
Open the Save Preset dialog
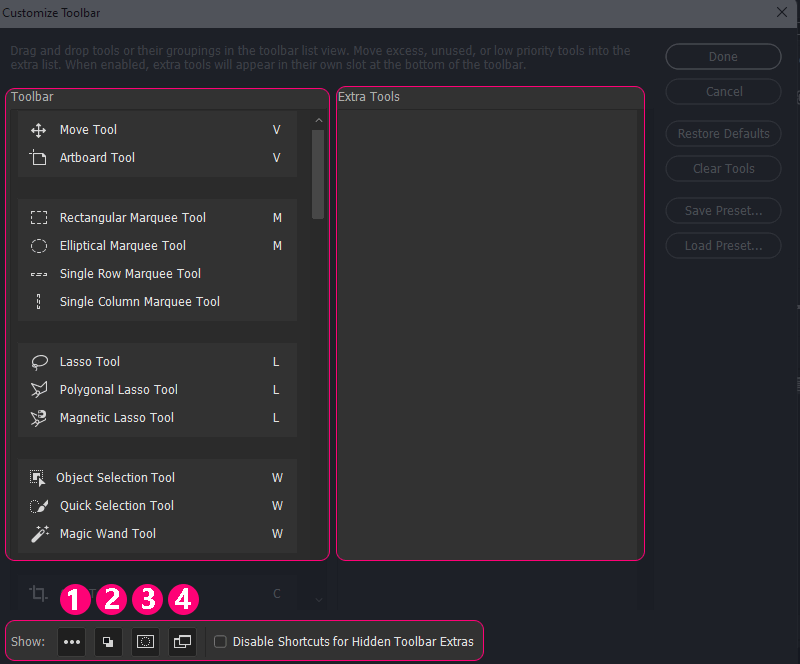[723, 211]
